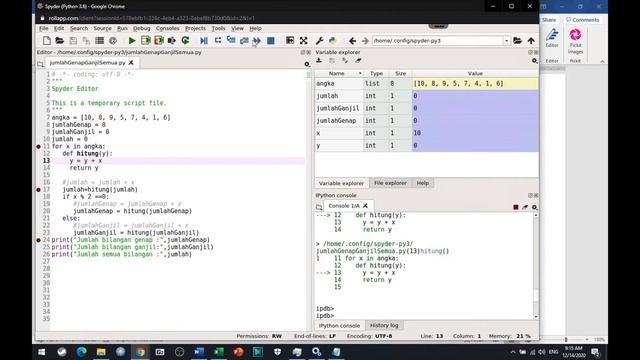Image resolution: width=640 pixels, height=360 pixels.
Task: Save the current file using floppy icon
Action: click(x=73, y=40)
